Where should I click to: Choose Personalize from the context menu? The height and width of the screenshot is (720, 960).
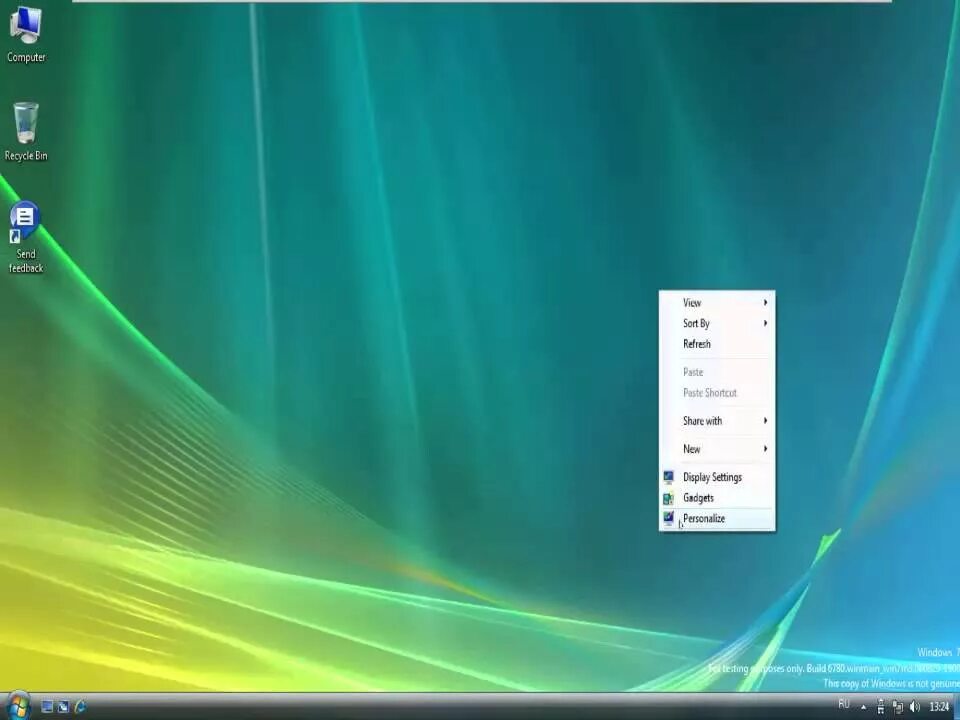click(717, 519)
